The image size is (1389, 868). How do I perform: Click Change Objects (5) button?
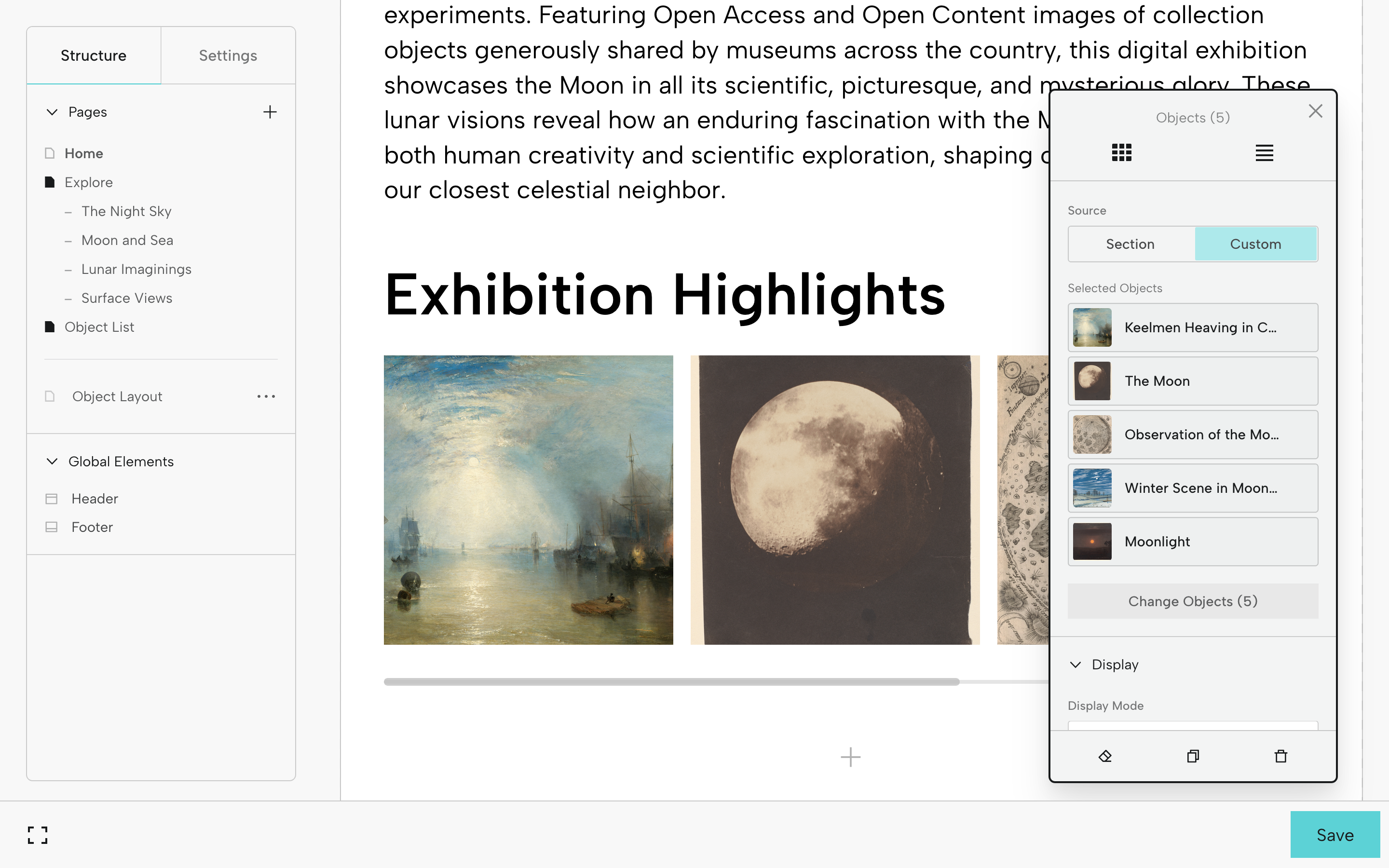click(x=1193, y=601)
